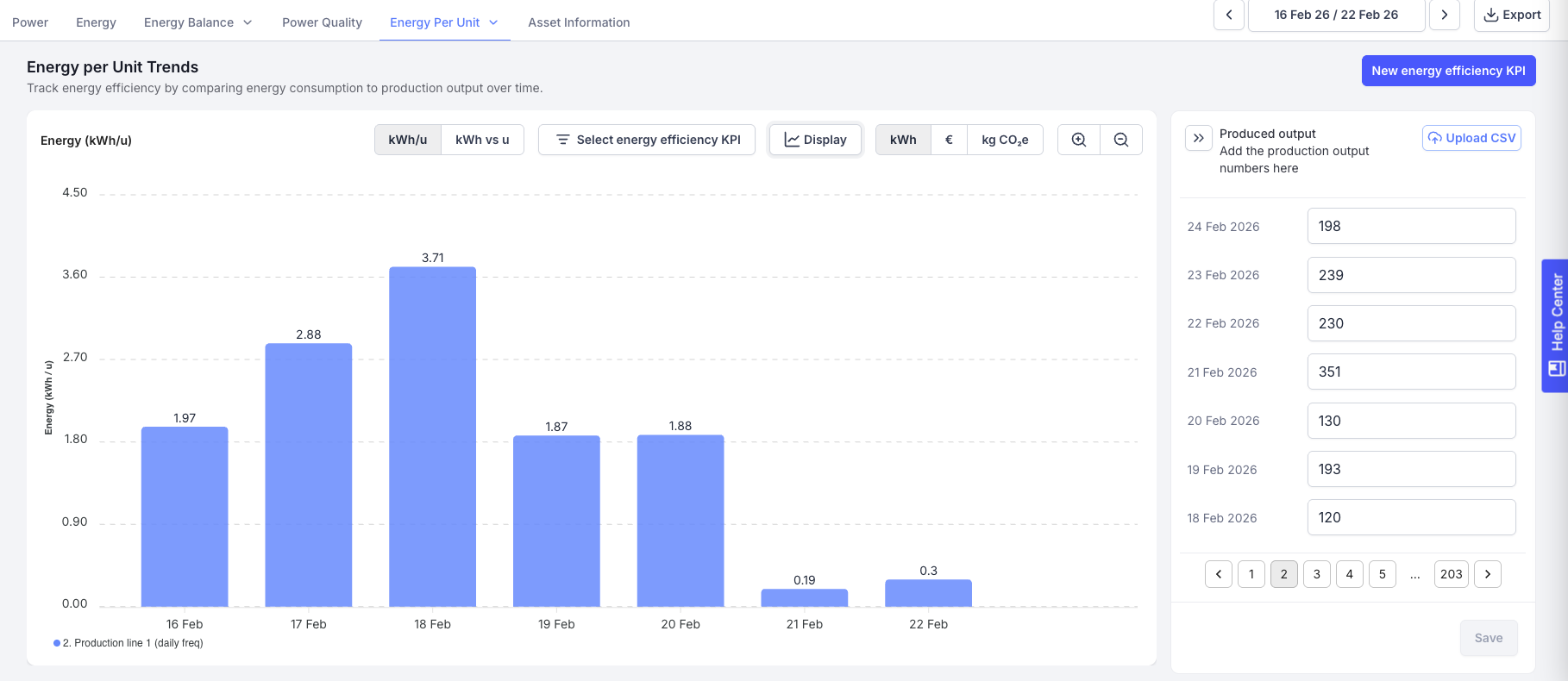
Task: Collapse the Produced output panel
Action: tap(1198, 138)
